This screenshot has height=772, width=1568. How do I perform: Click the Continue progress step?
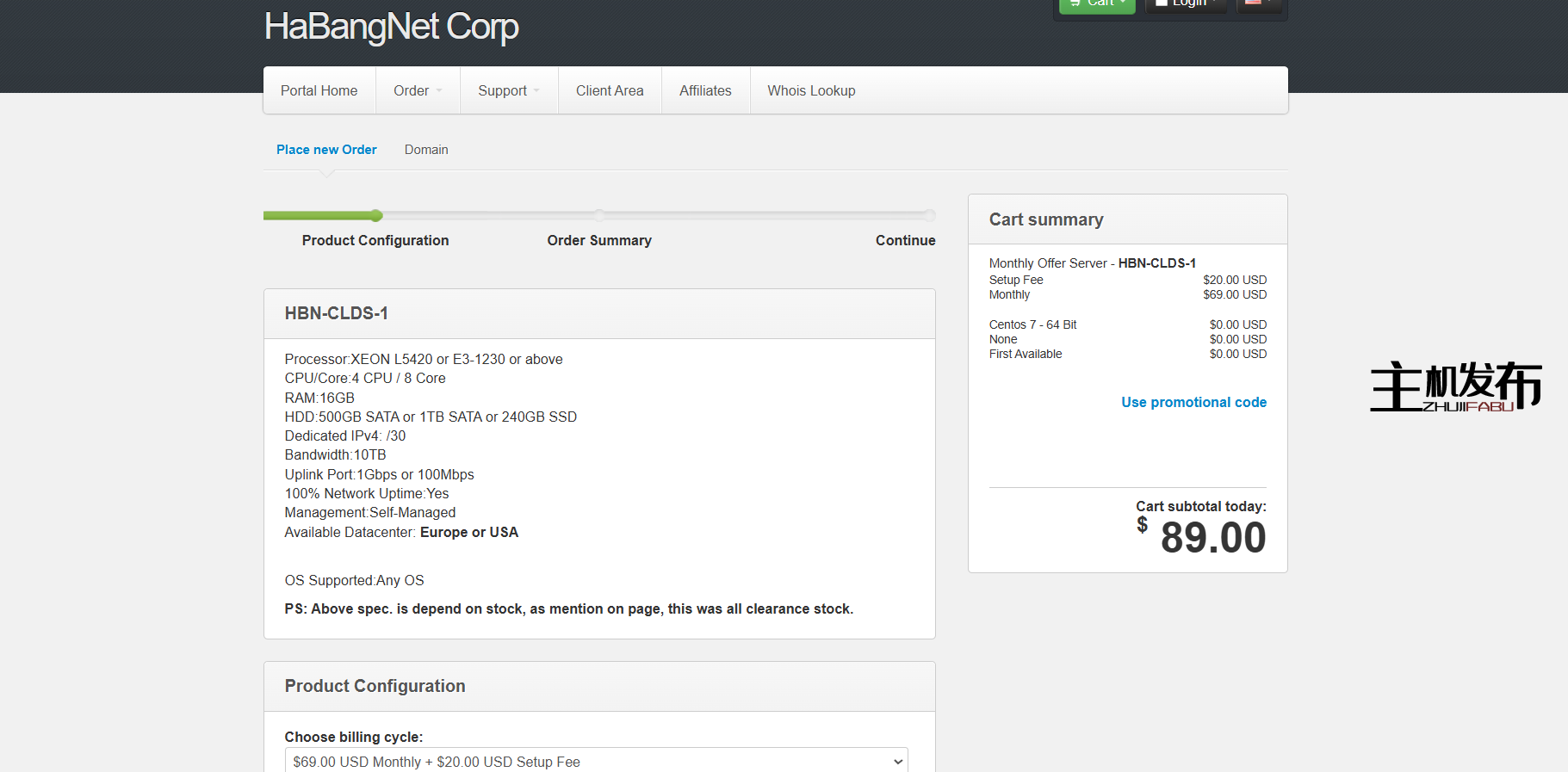tap(905, 240)
